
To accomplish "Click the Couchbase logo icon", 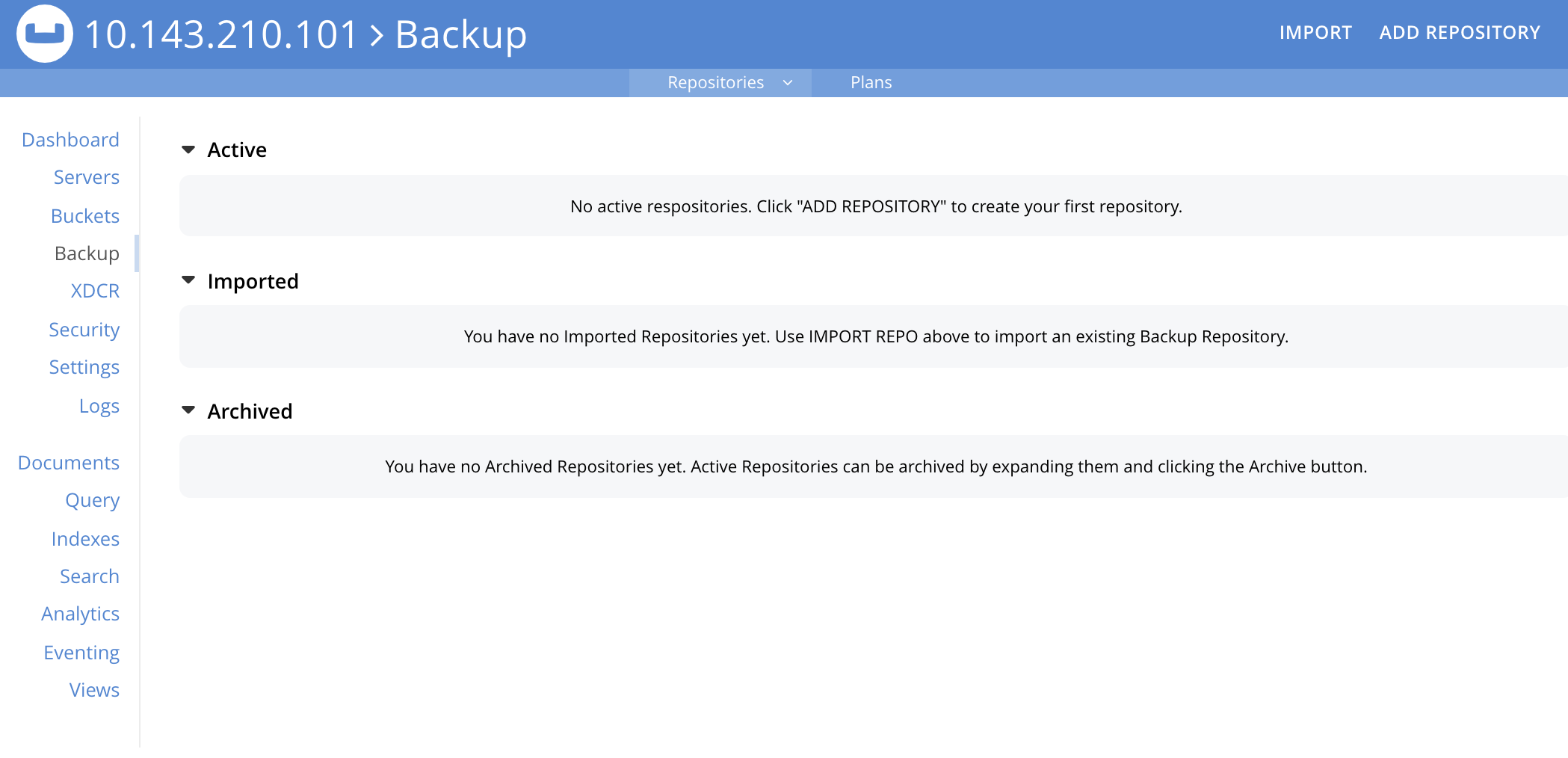I will tap(45, 33).
